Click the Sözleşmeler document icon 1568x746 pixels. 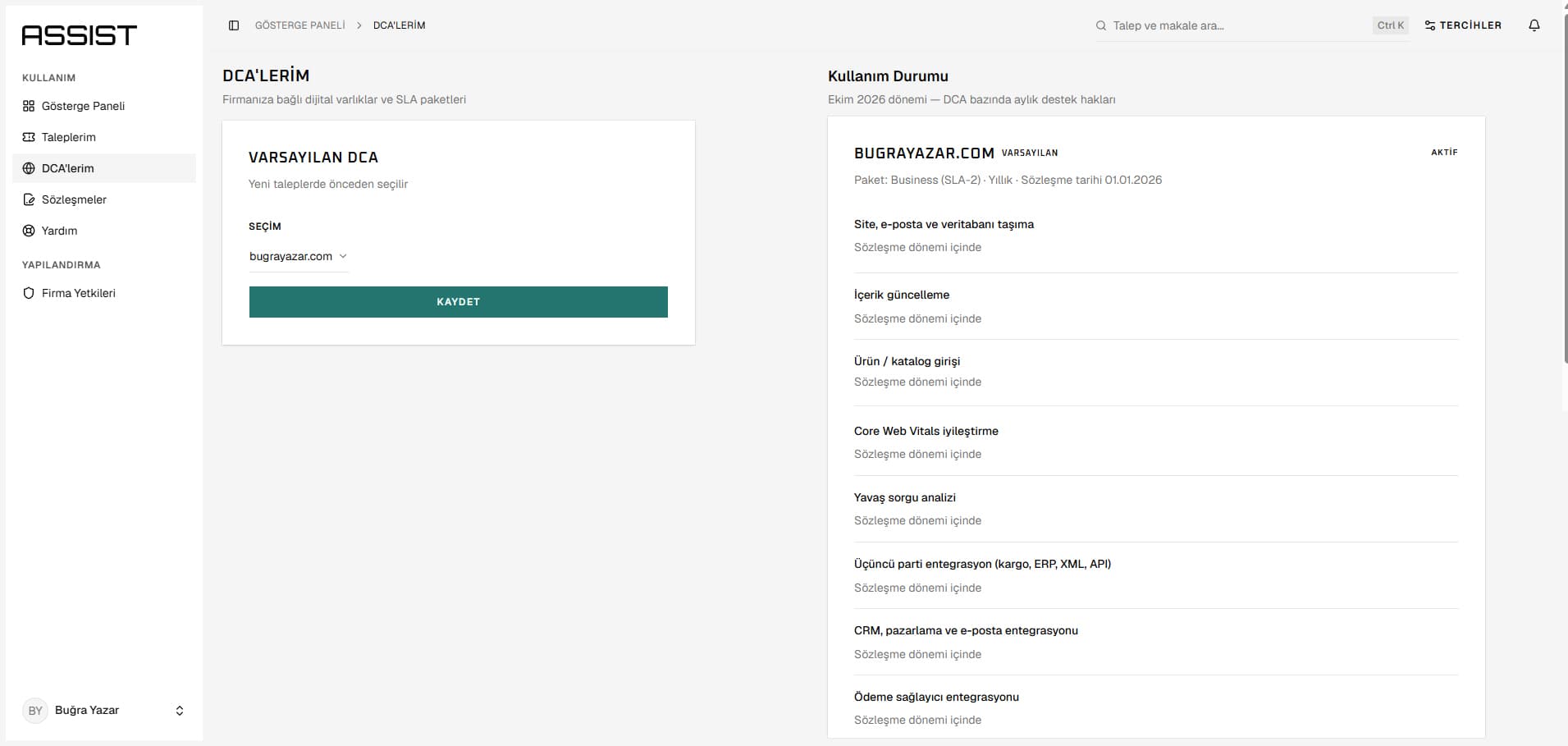pos(29,199)
